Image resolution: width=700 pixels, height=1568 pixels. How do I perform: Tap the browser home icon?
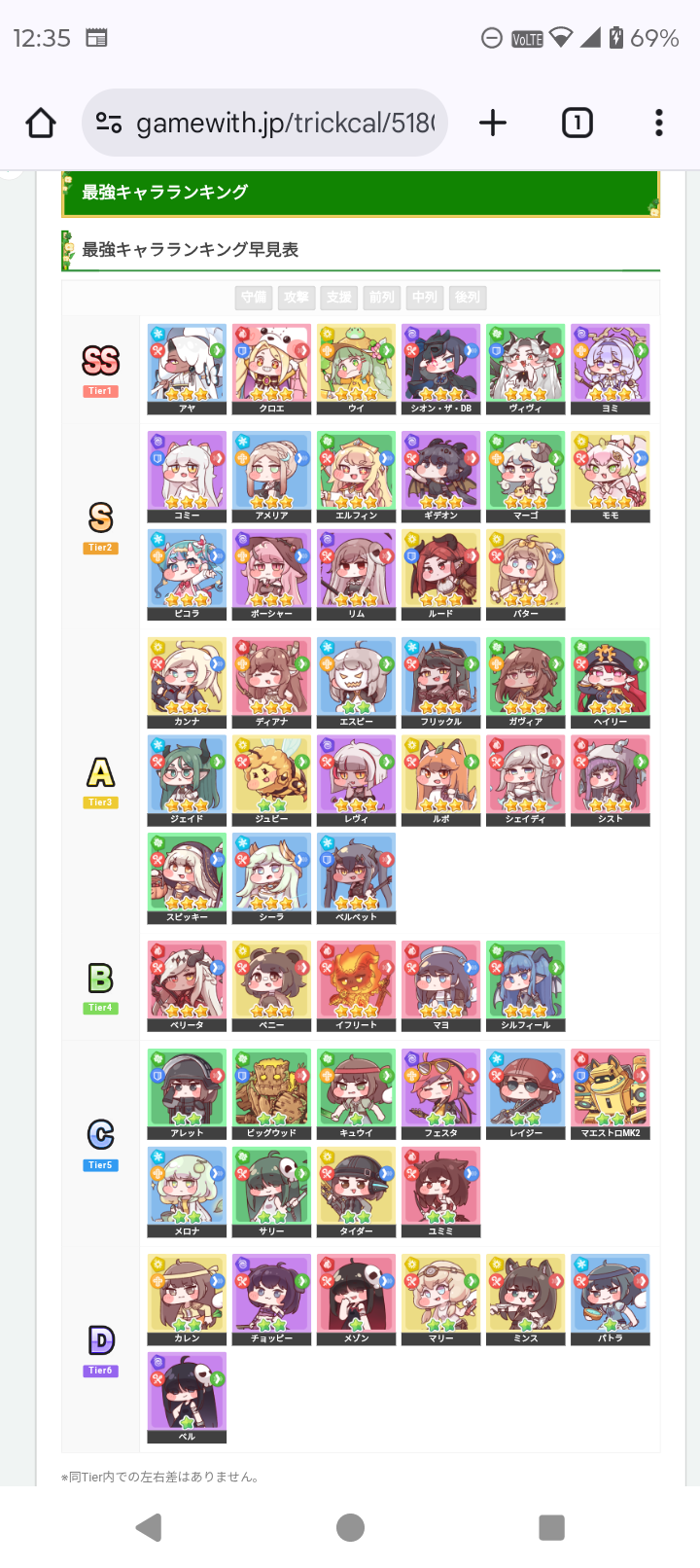tap(41, 123)
